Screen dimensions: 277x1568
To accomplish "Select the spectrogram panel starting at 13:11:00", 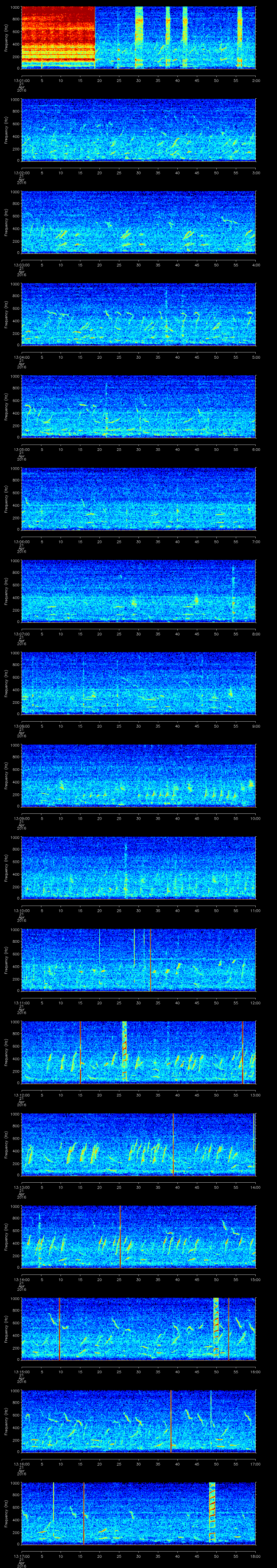I will tap(139, 959).
